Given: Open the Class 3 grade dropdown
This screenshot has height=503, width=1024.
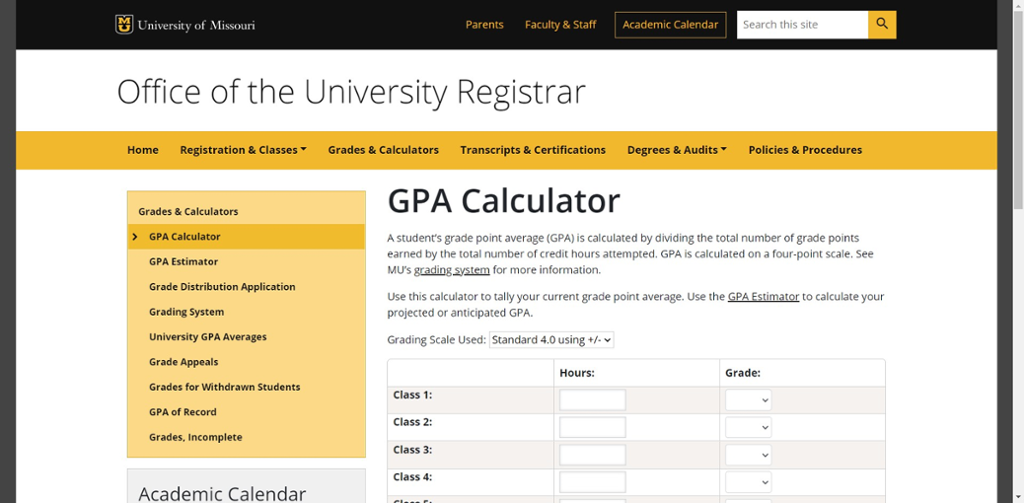Looking at the screenshot, I should [x=748, y=455].
